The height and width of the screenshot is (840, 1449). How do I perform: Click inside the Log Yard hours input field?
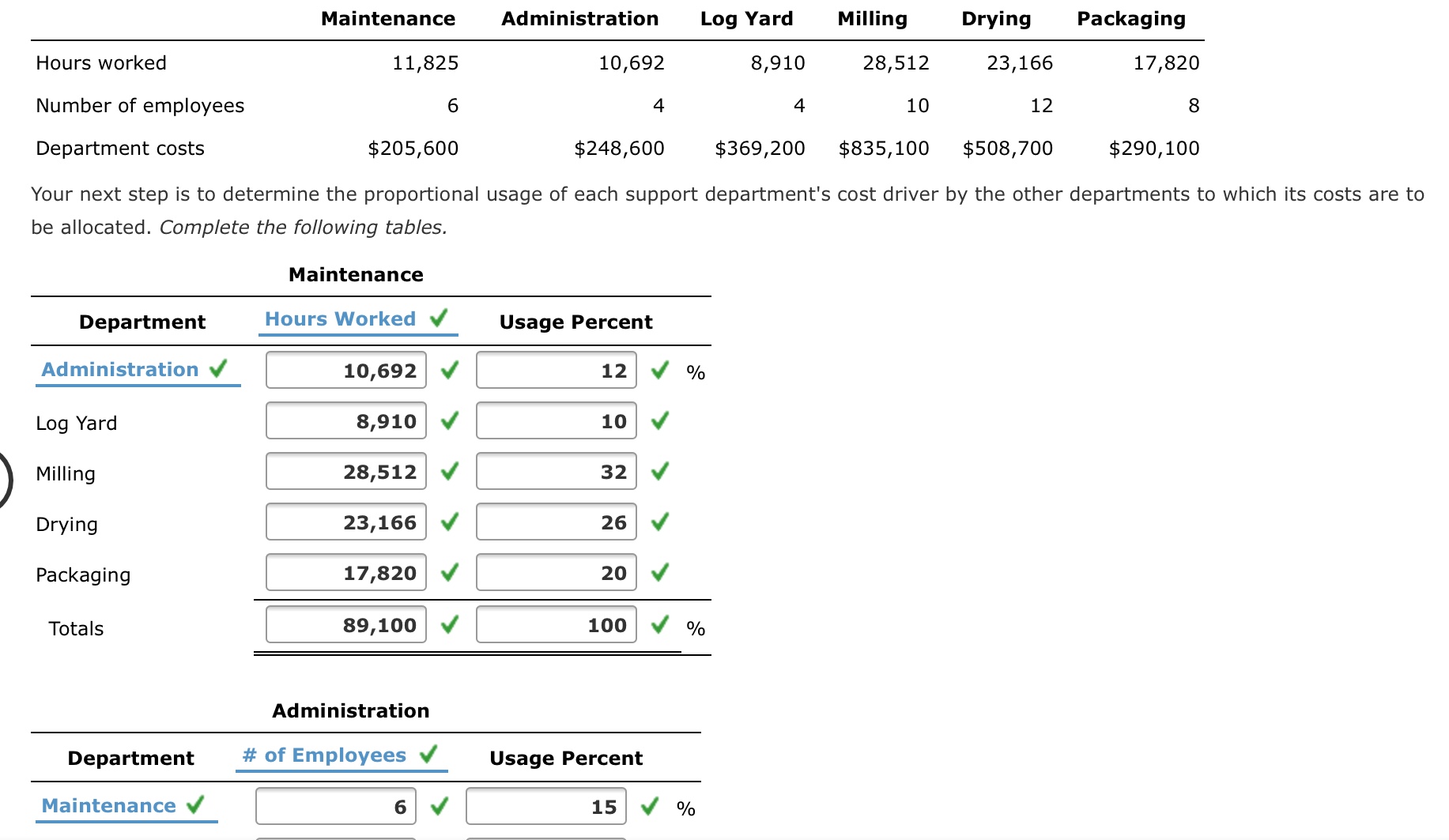click(x=345, y=420)
